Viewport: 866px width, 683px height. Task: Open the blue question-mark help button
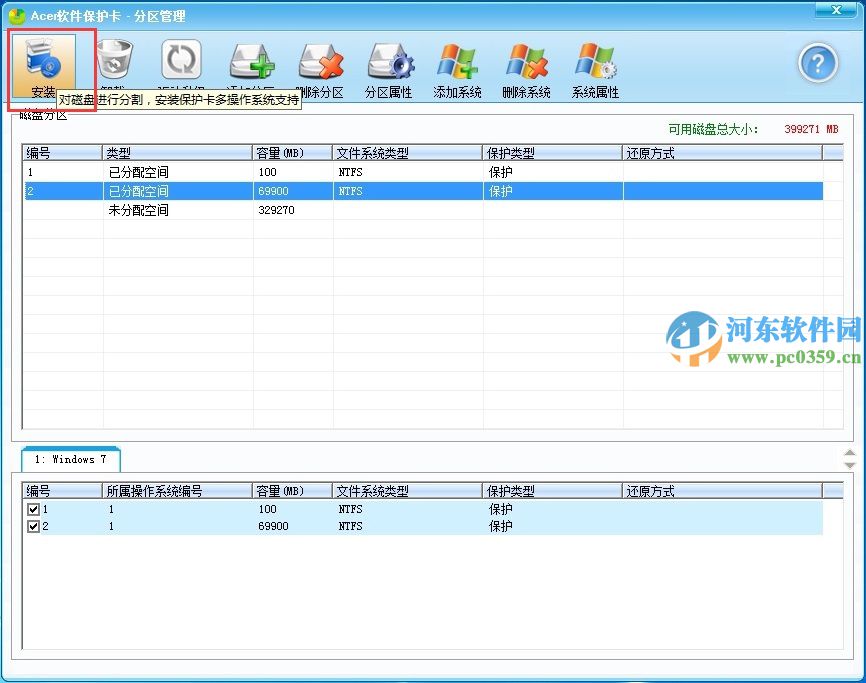818,63
